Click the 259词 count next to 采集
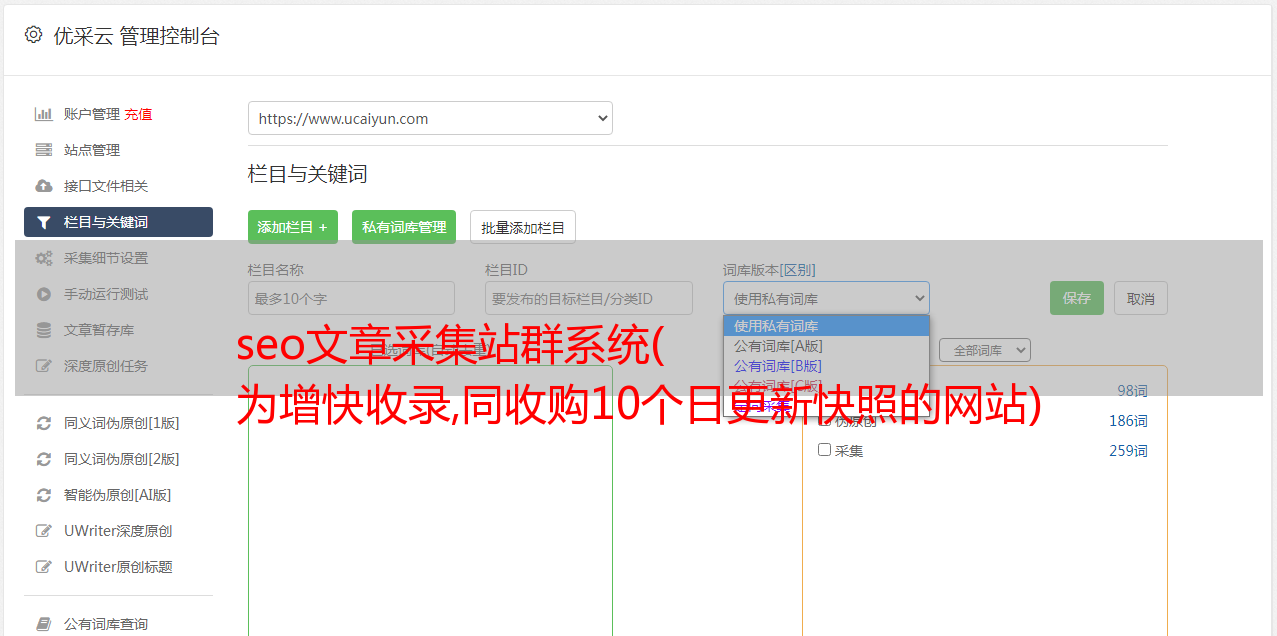Image resolution: width=1277 pixels, height=636 pixels. (1128, 451)
